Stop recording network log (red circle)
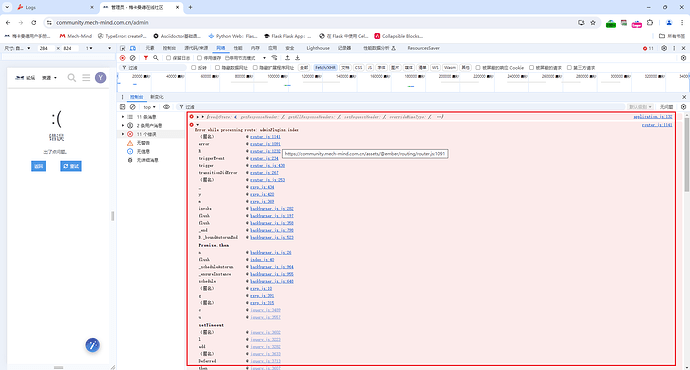This screenshot has height=370, width=690. tap(123, 58)
